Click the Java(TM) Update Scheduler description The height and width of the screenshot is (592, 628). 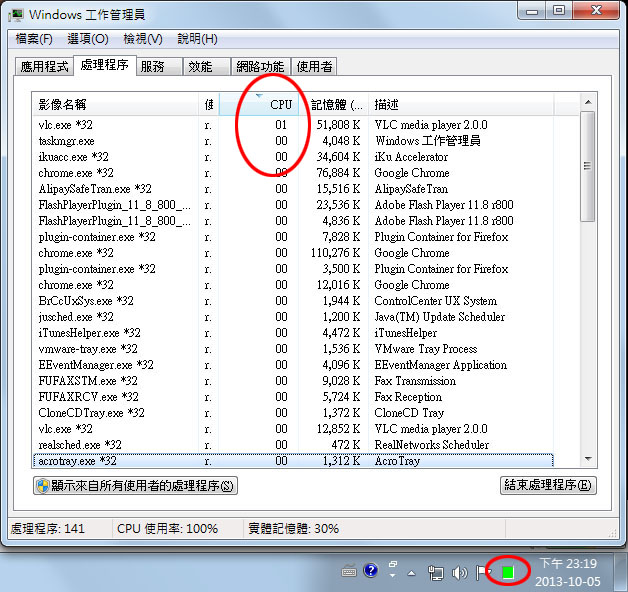click(439, 317)
